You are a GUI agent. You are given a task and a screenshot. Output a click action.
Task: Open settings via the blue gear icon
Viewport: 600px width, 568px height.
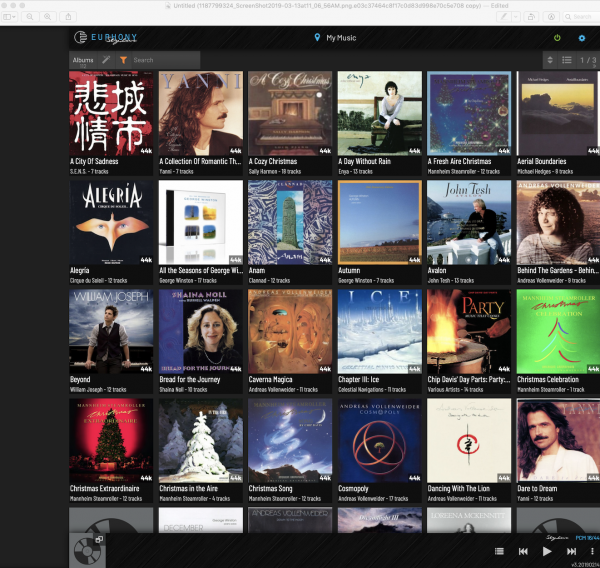[582, 38]
